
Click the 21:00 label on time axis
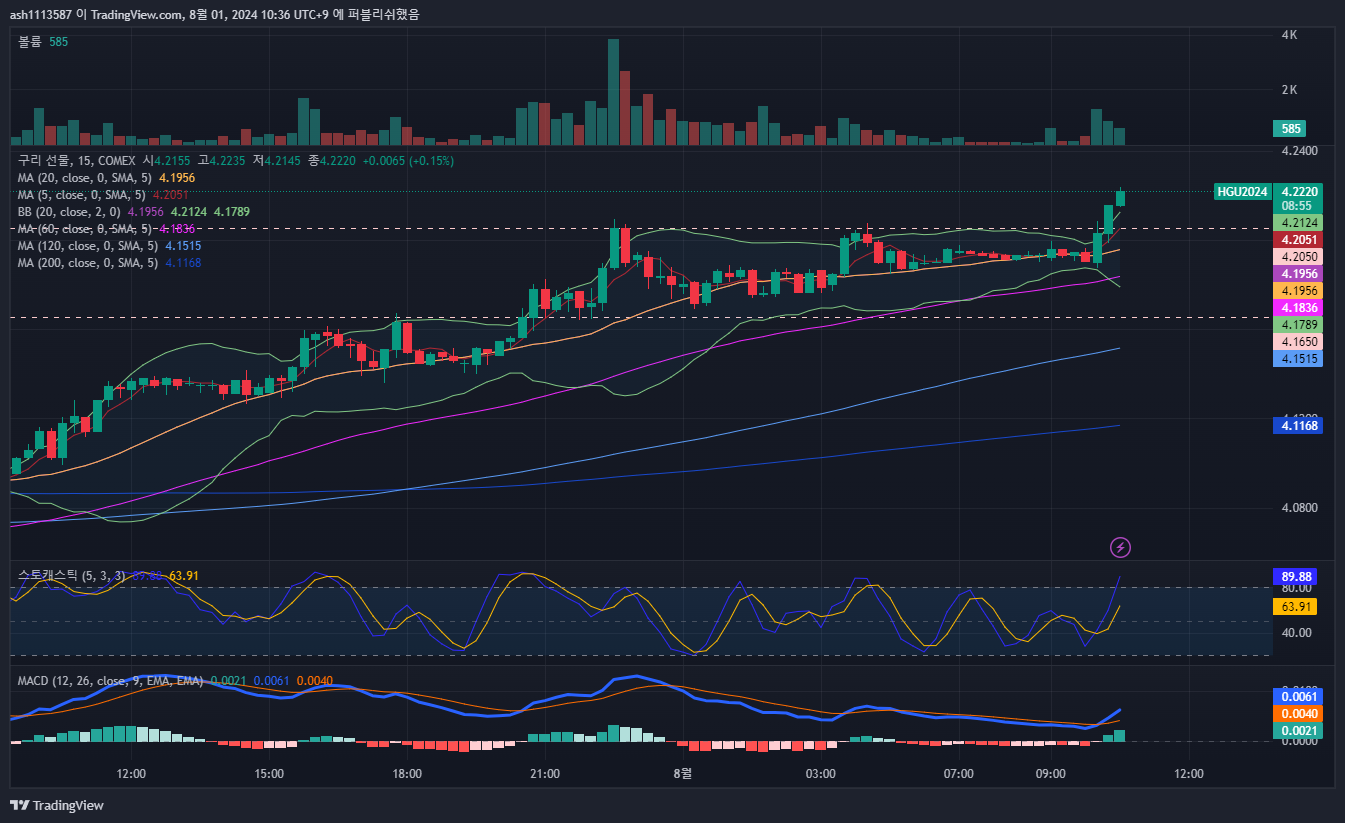[545, 773]
